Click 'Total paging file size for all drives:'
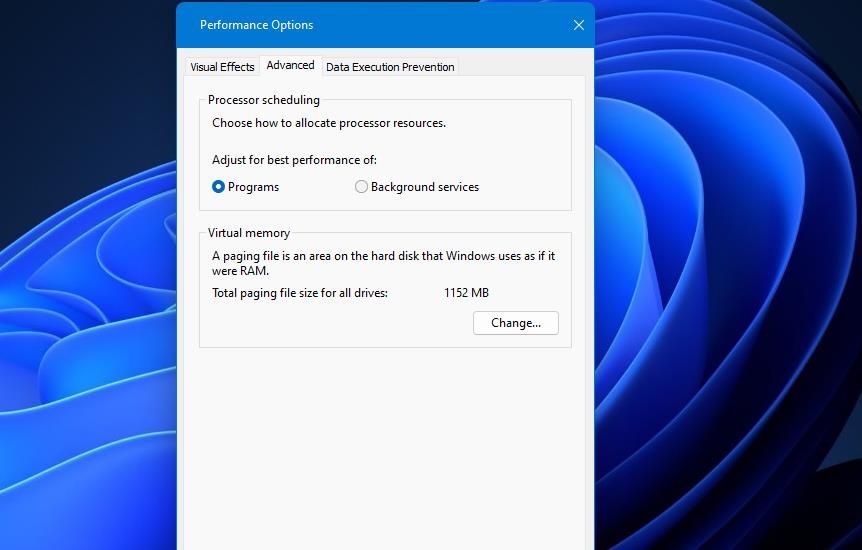The image size is (862, 550). 300,293
